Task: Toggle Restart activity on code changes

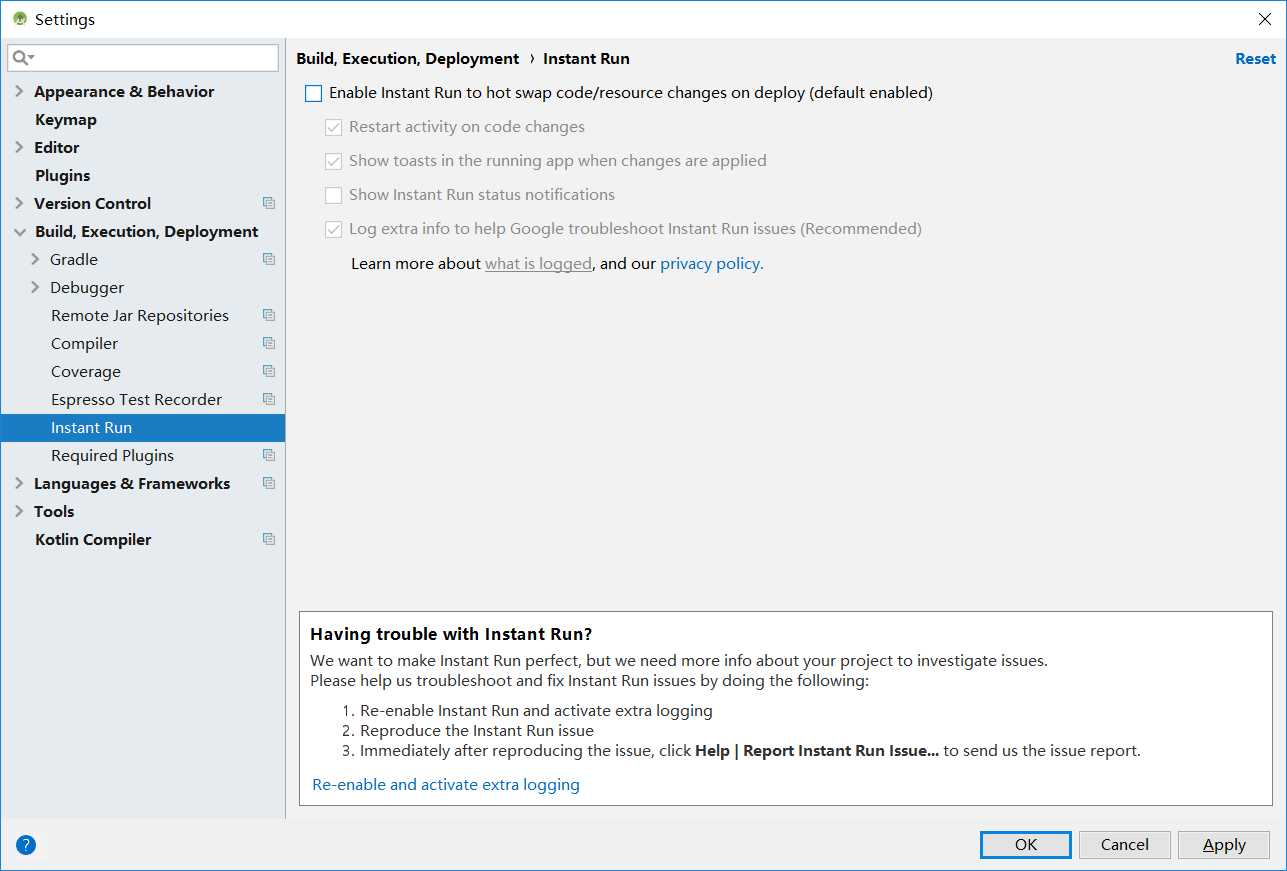Action: tap(334, 127)
